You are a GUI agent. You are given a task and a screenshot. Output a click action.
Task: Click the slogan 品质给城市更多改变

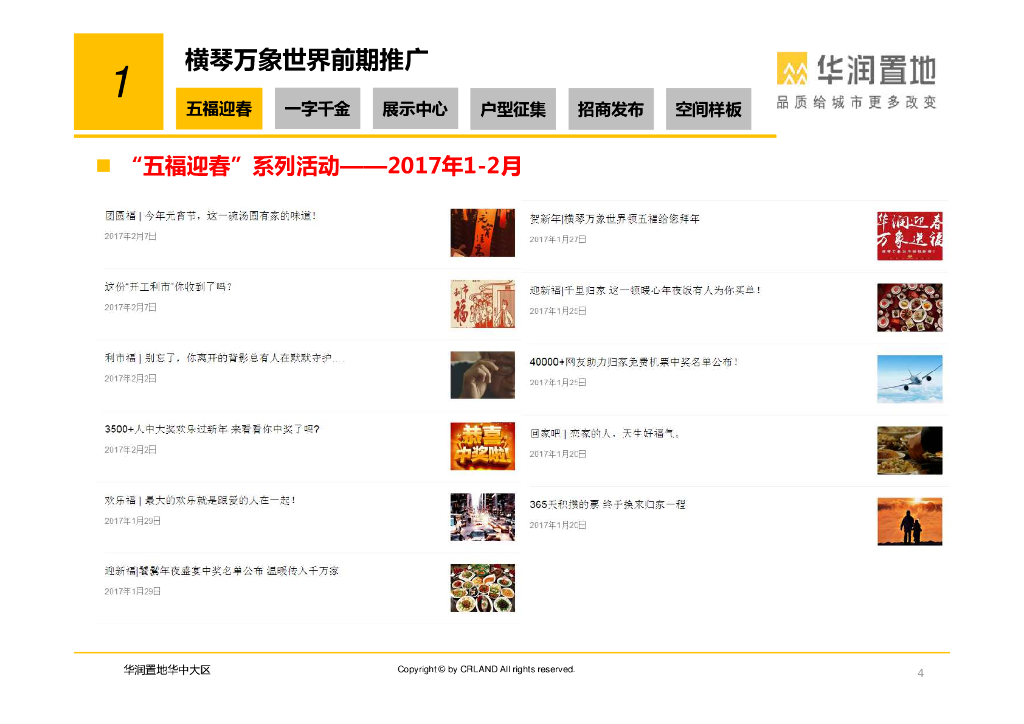point(857,102)
